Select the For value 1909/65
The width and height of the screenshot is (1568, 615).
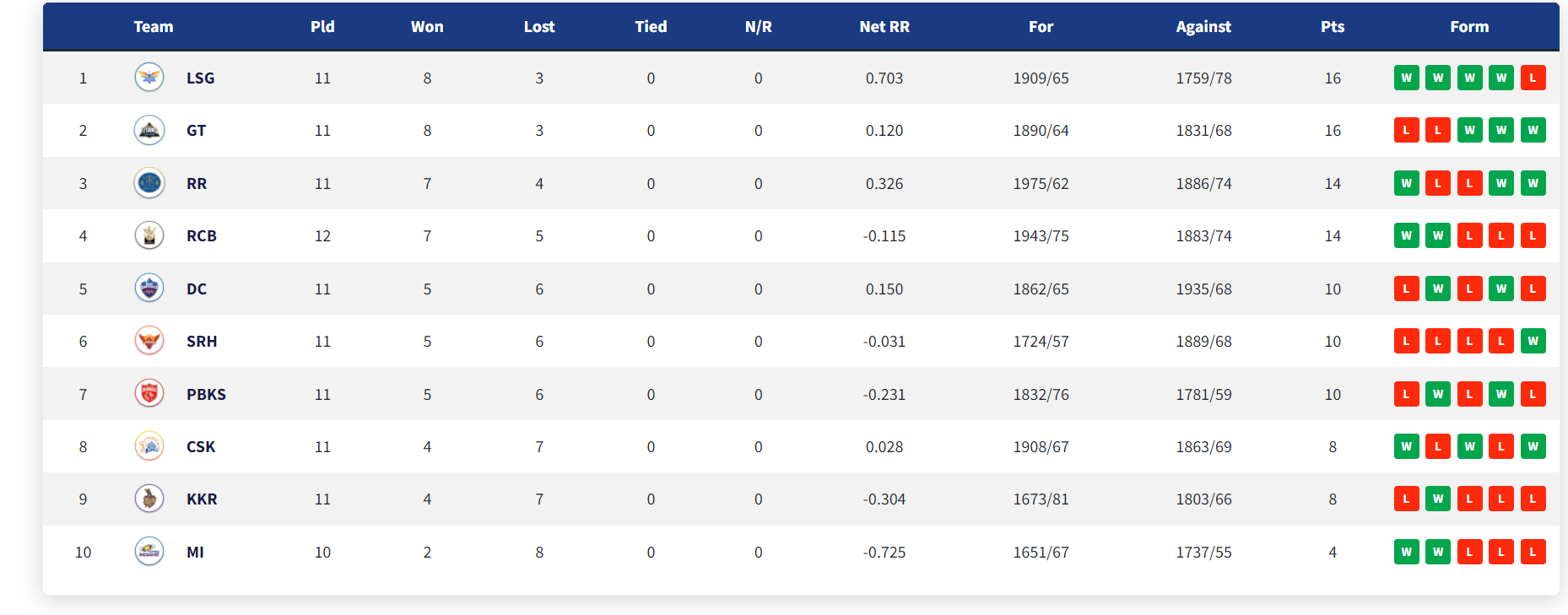pos(1041,78)
